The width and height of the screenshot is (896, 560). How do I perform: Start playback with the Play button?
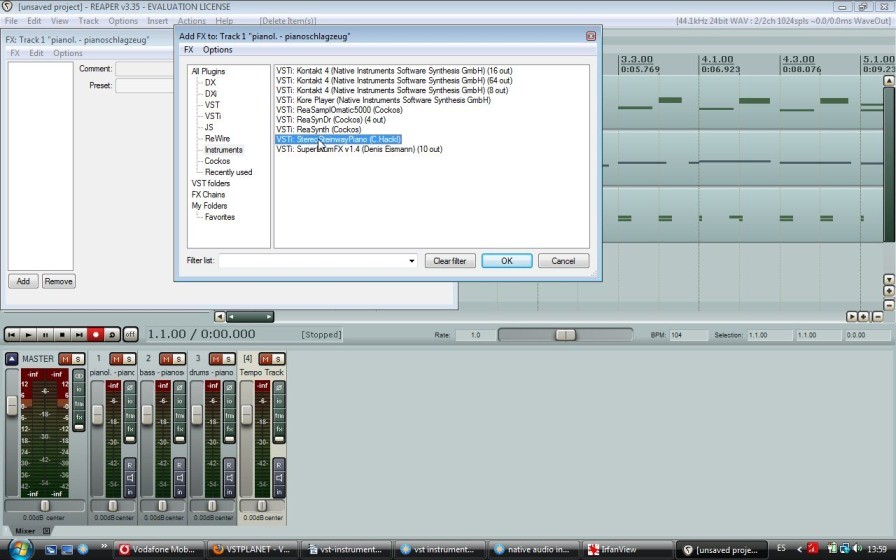[x=28, y=335]
